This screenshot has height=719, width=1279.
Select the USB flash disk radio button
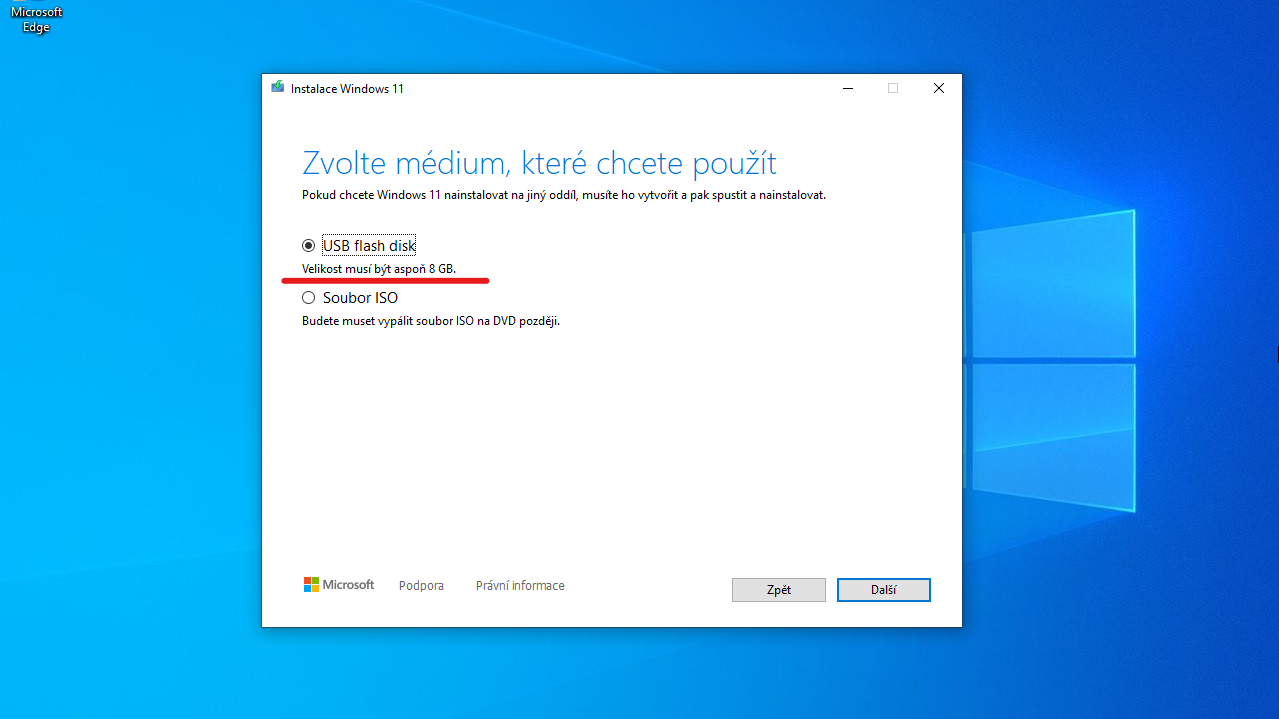click(309, 246)
